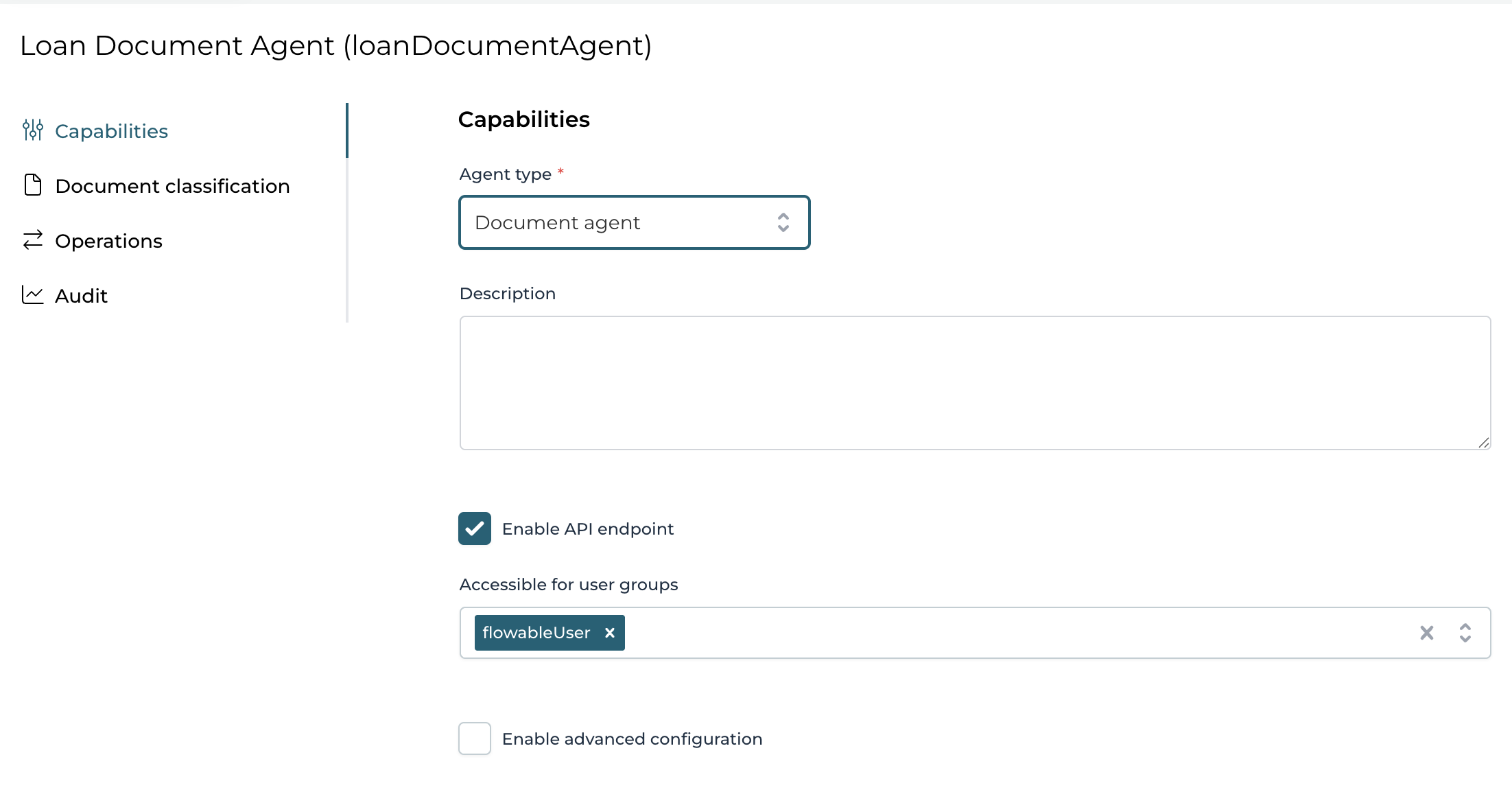Clear user groups with the X icon

coord(1427,633)
